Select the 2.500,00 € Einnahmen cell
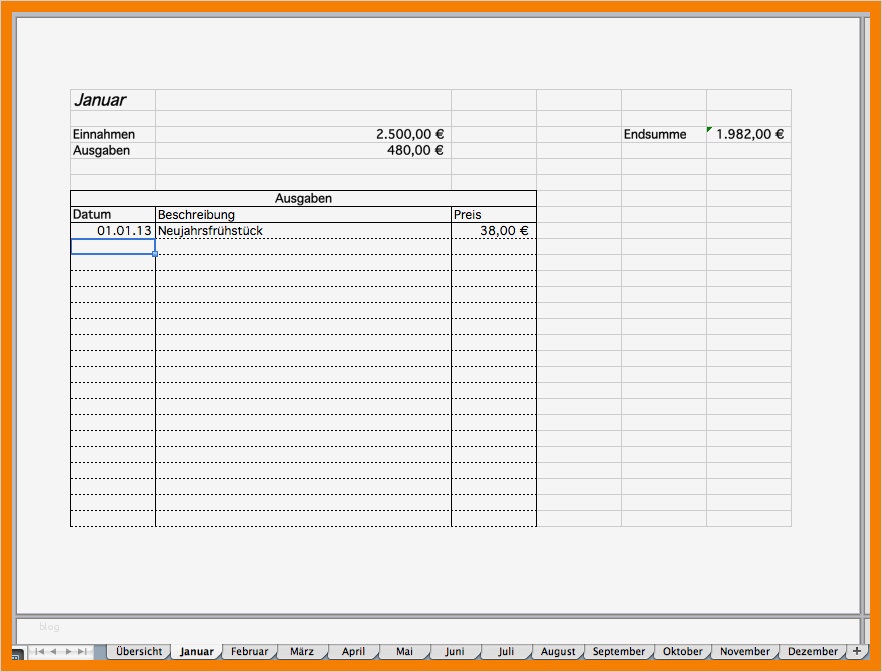Image resolution: width=882 pixels, height=672 pixels. (x=300, y=133)
